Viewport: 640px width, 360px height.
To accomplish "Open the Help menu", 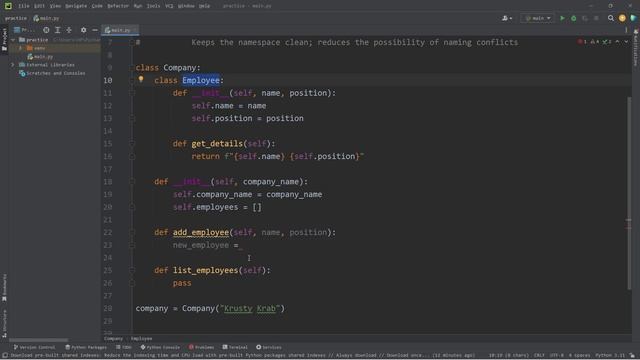I will [x=204, y=6].
